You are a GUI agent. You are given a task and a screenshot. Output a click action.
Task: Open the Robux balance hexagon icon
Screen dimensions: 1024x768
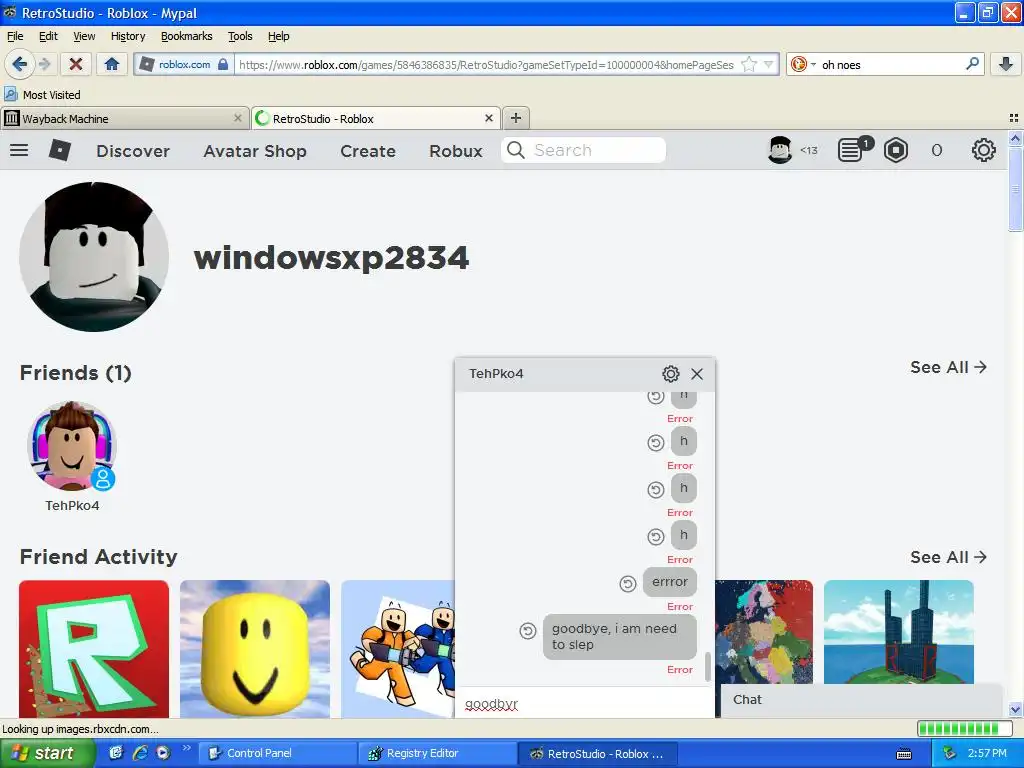pyautogui.click(x=896, y=150)
